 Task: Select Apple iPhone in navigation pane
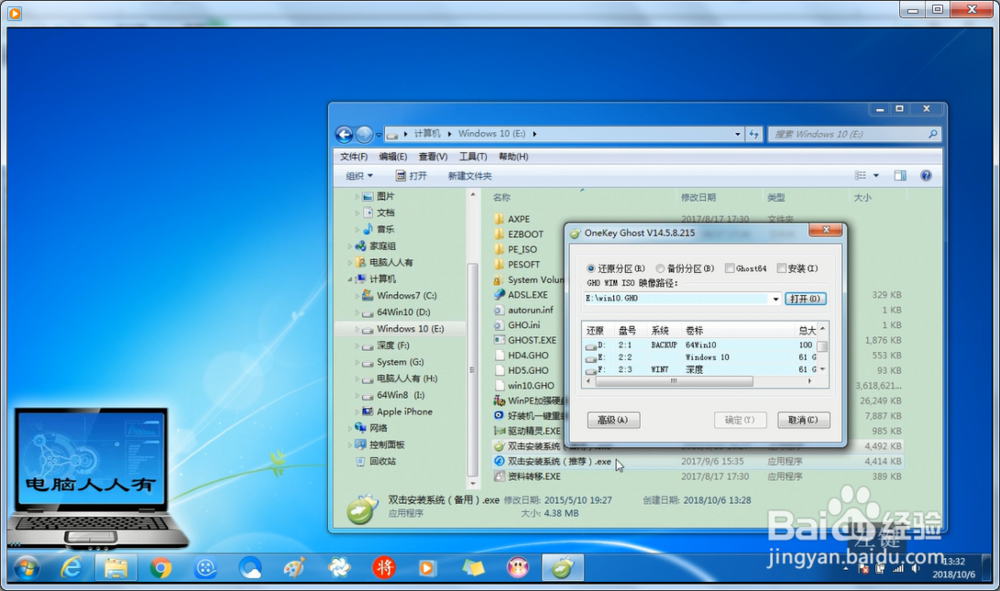coord(404,411)
